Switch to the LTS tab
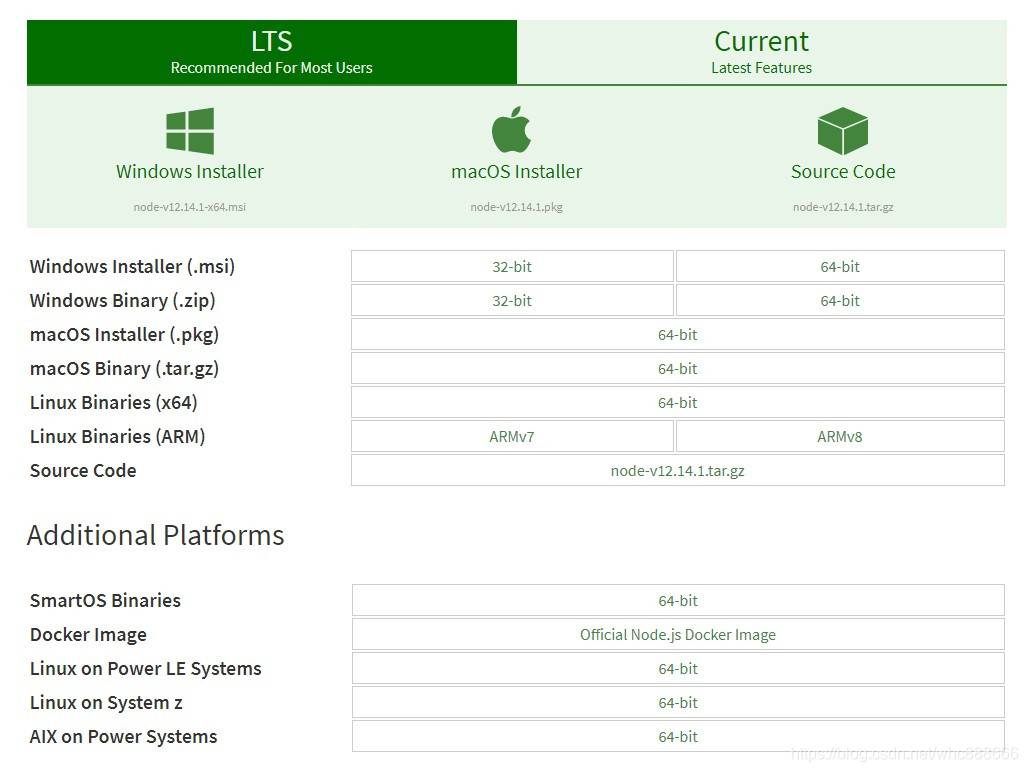The height and width of the screenshot is (772, 1028). (271, 52)
